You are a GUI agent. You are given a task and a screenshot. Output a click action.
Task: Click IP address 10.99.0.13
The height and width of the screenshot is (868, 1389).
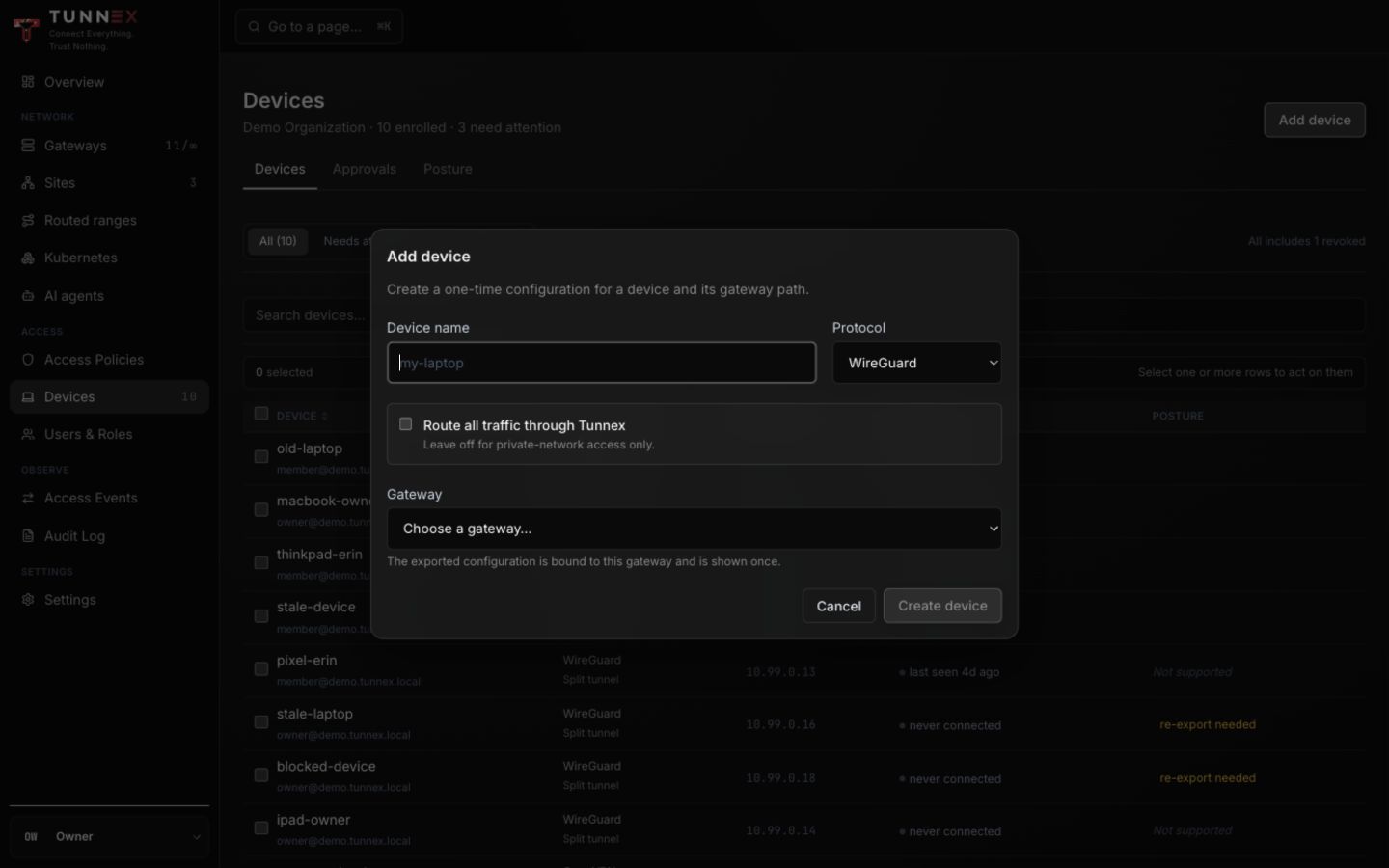tap(780, 672)
